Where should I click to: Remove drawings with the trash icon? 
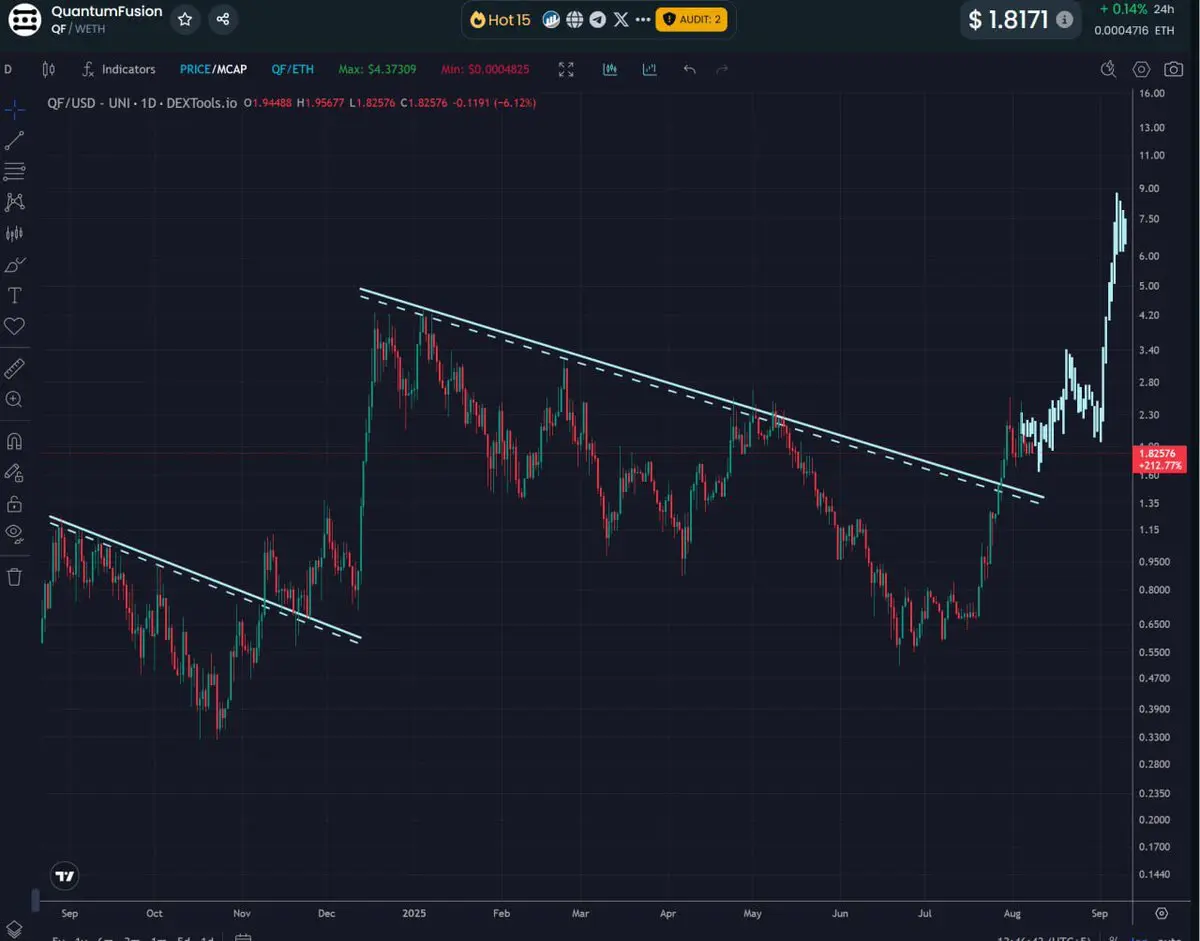click(x=14, y=576)
